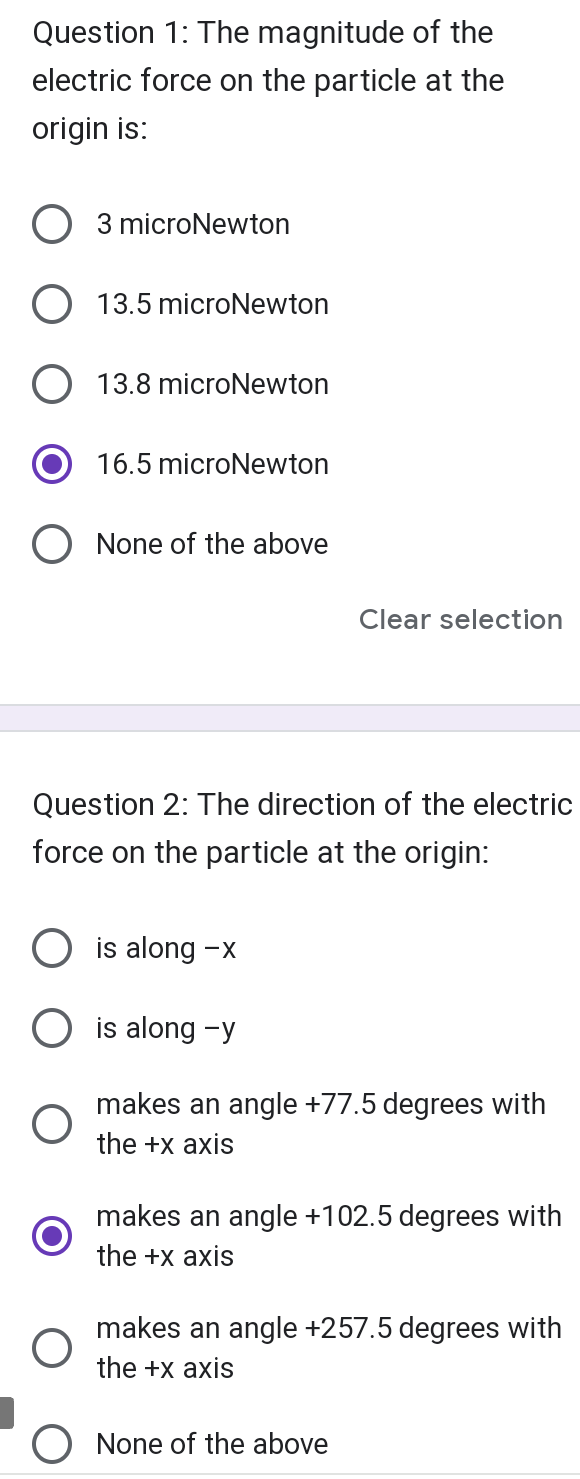Viewport: 580px width, 1479px height.
Task: Click the "16.5 microNewton" answer label text
Action: coord(212,464)
